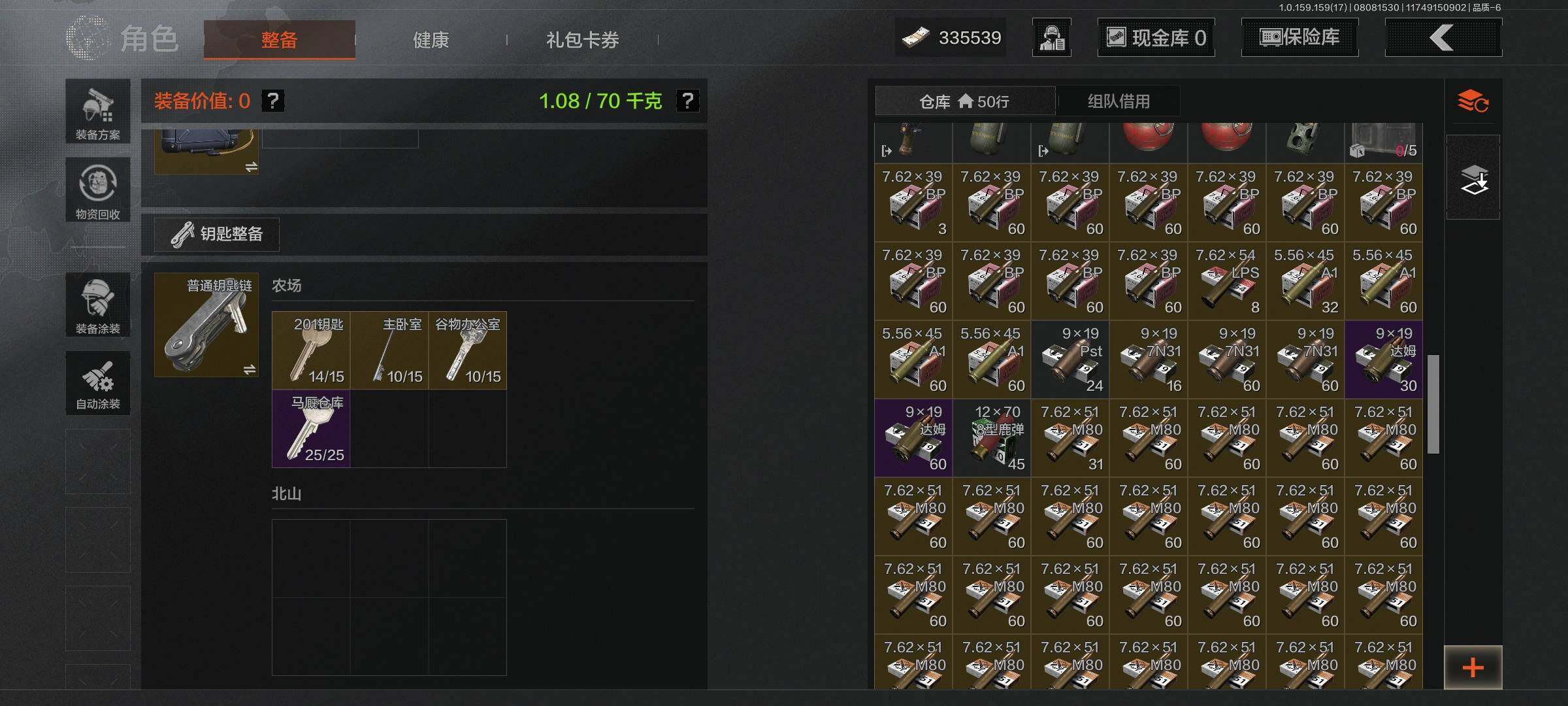This screenshot has height=706, width=1568.
Task: Click the weight limit question mark
Action: point(687,101)
